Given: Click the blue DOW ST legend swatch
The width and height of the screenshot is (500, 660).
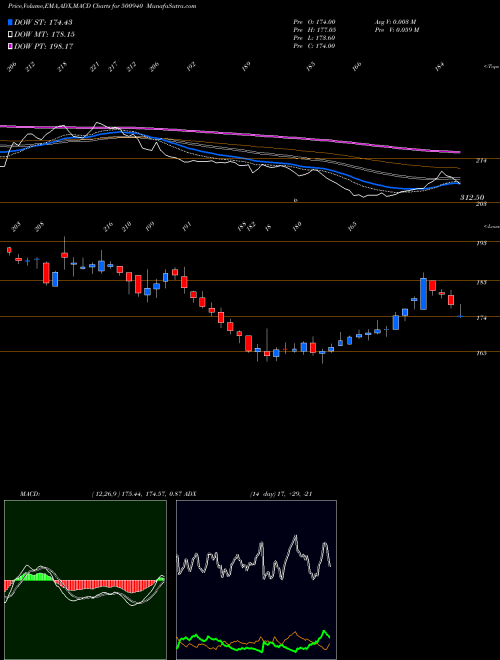Looking at the screenshot, I should pyautogui.click(x=11, y=22).
